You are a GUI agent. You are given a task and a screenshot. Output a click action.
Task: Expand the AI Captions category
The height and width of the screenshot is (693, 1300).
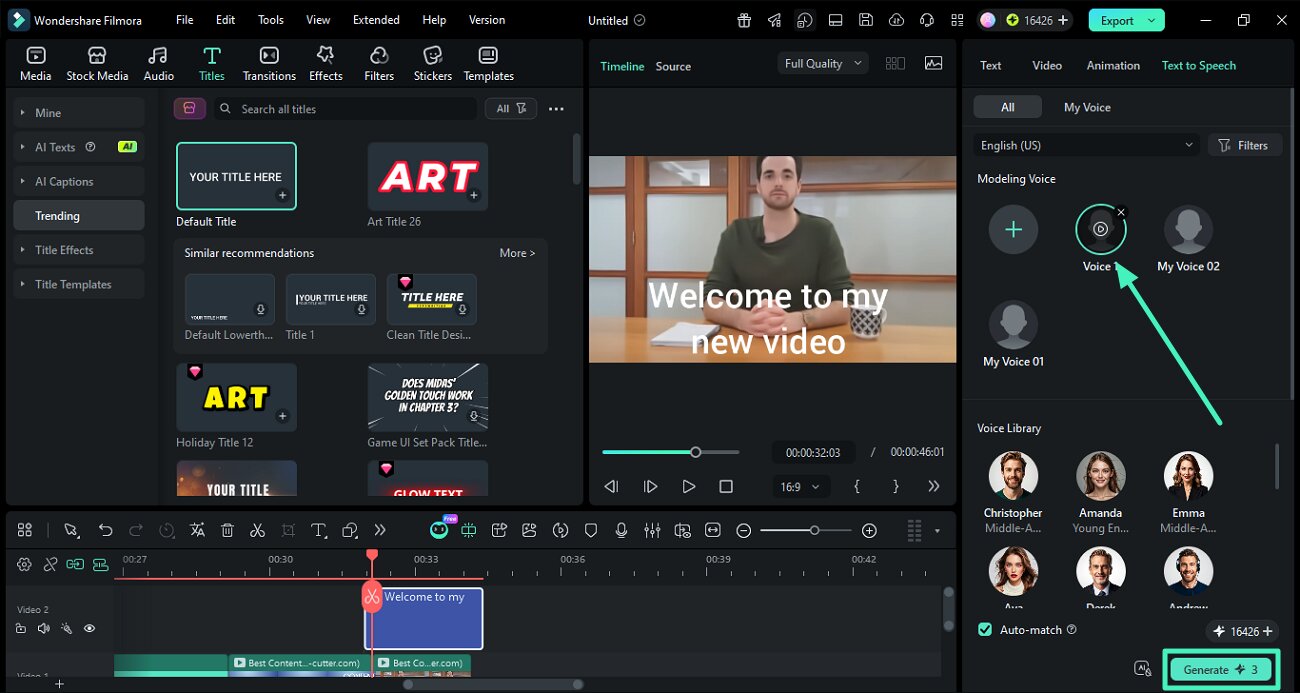pyautogui.click(x=79, y=181)
